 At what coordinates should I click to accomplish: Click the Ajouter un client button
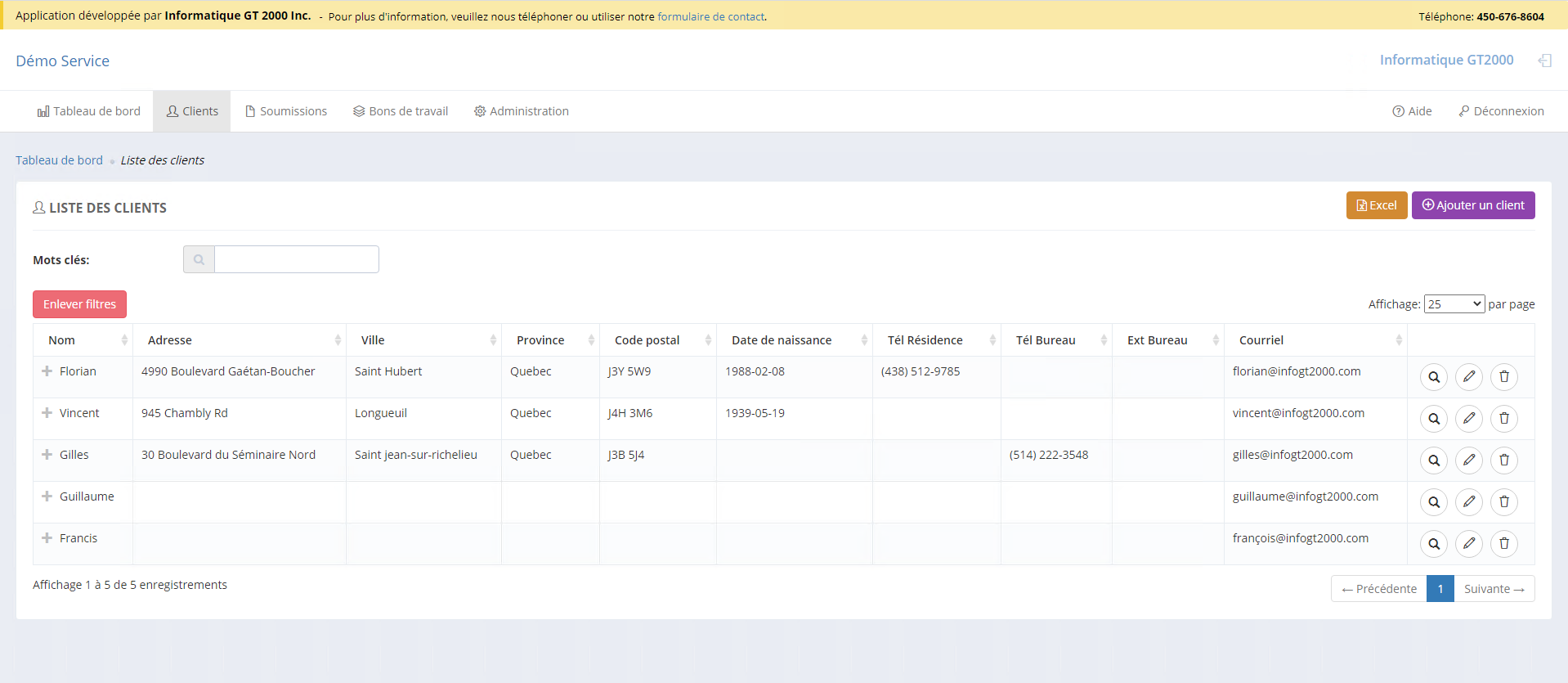pyautogui.click(x=1472, y=205)
